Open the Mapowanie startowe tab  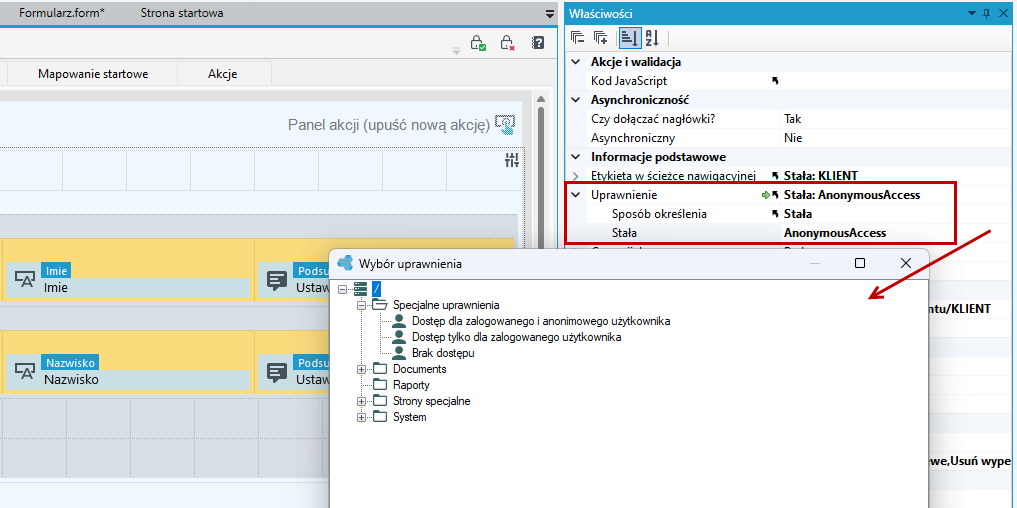coord(93,73)
